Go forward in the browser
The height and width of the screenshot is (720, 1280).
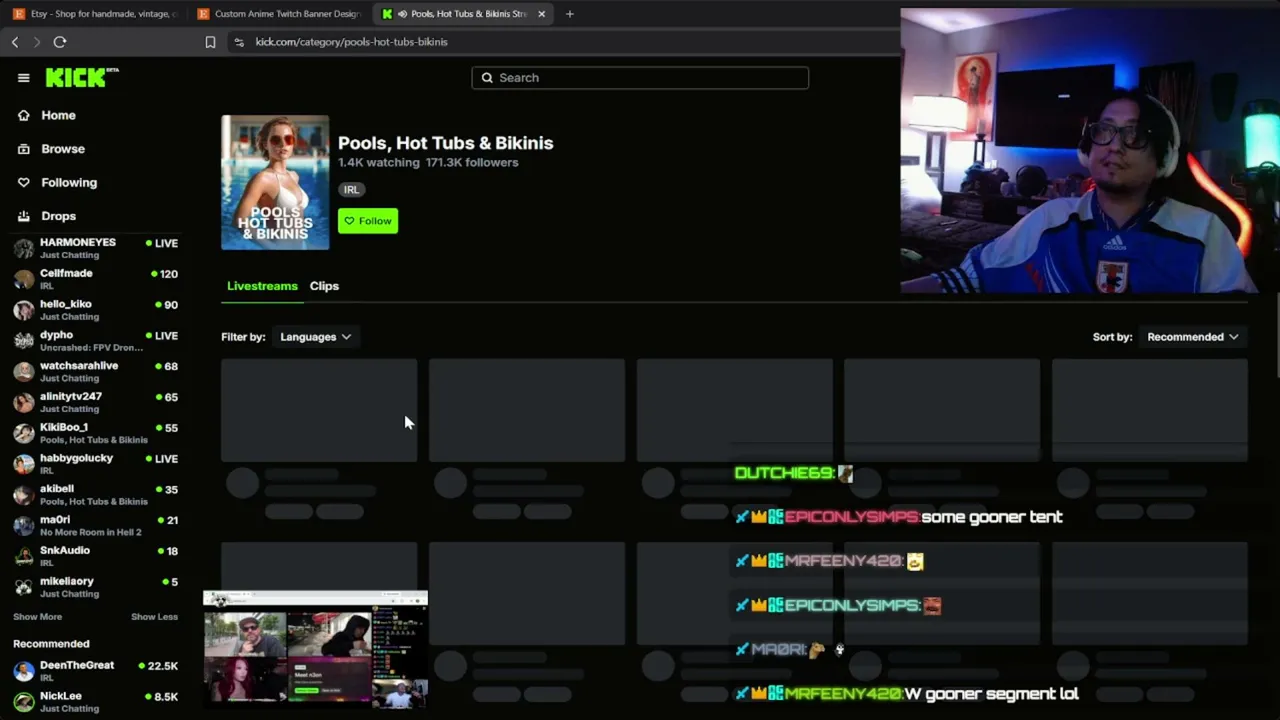point(37,42)
